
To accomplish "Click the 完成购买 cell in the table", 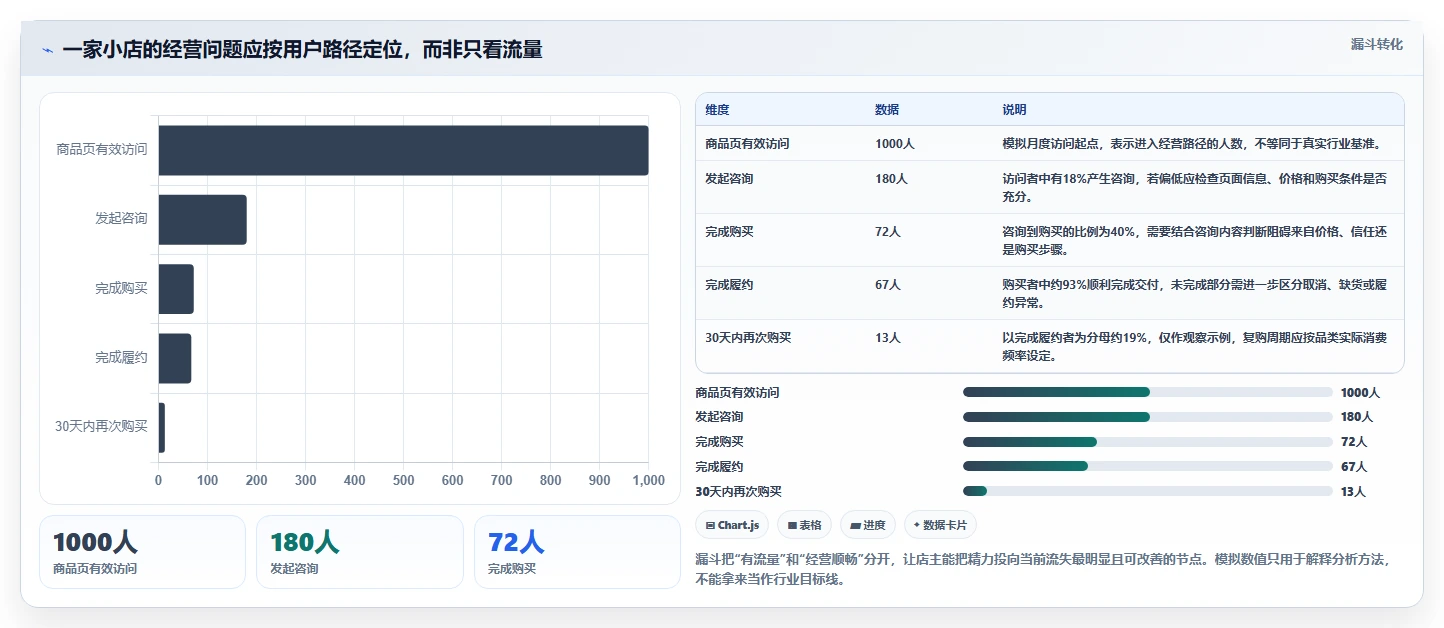I will tap(729, 232).
